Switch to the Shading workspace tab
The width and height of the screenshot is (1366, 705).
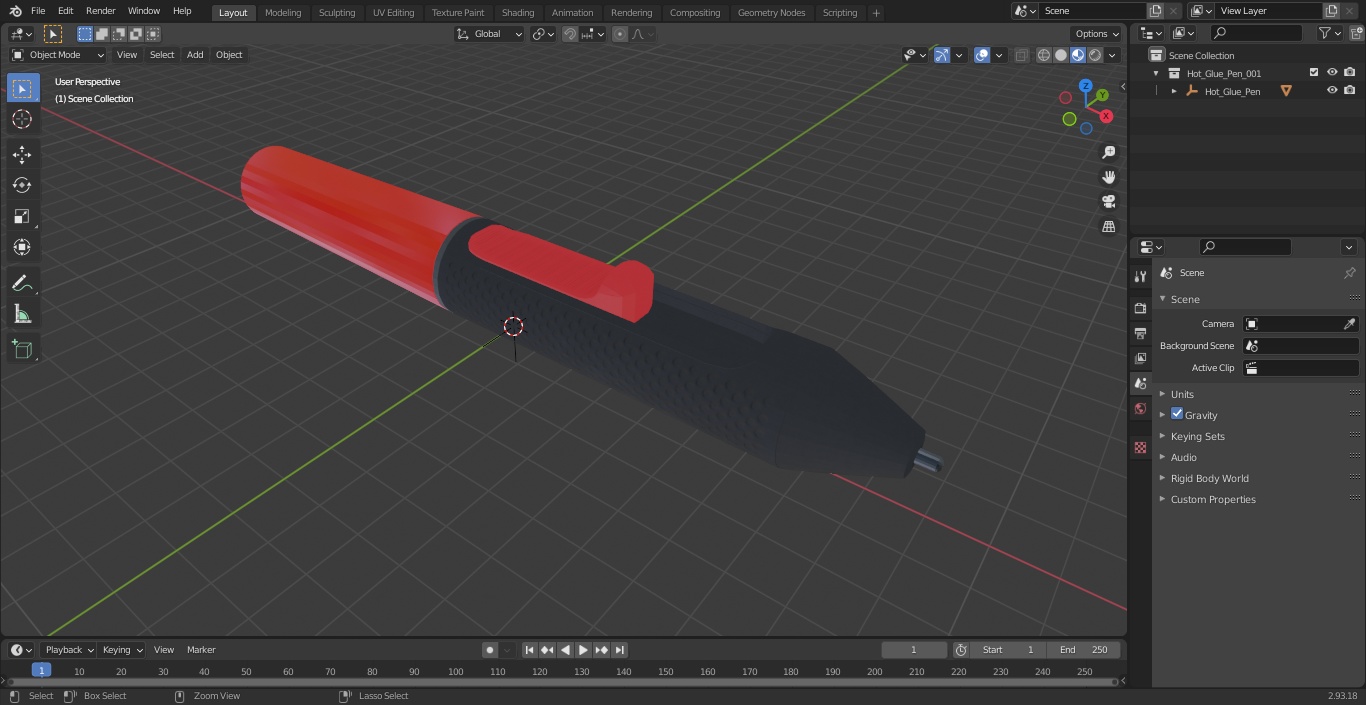coord(518,12)
